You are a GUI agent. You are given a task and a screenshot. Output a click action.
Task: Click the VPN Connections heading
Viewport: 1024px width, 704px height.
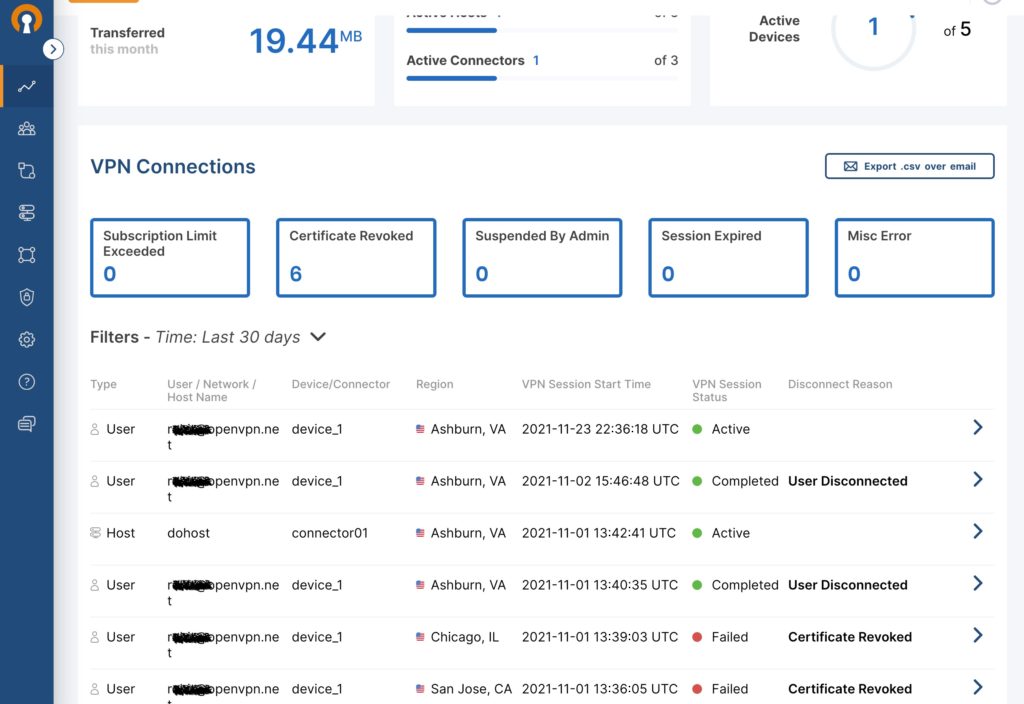coord(173,167)
